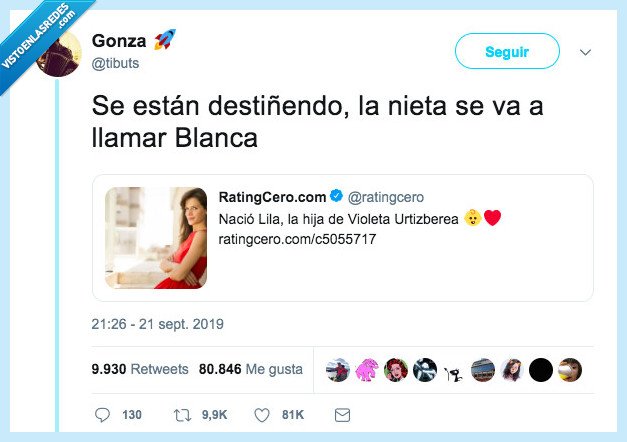Open the RatingCero.com account name
627x442 pixels.
point(272,196)
